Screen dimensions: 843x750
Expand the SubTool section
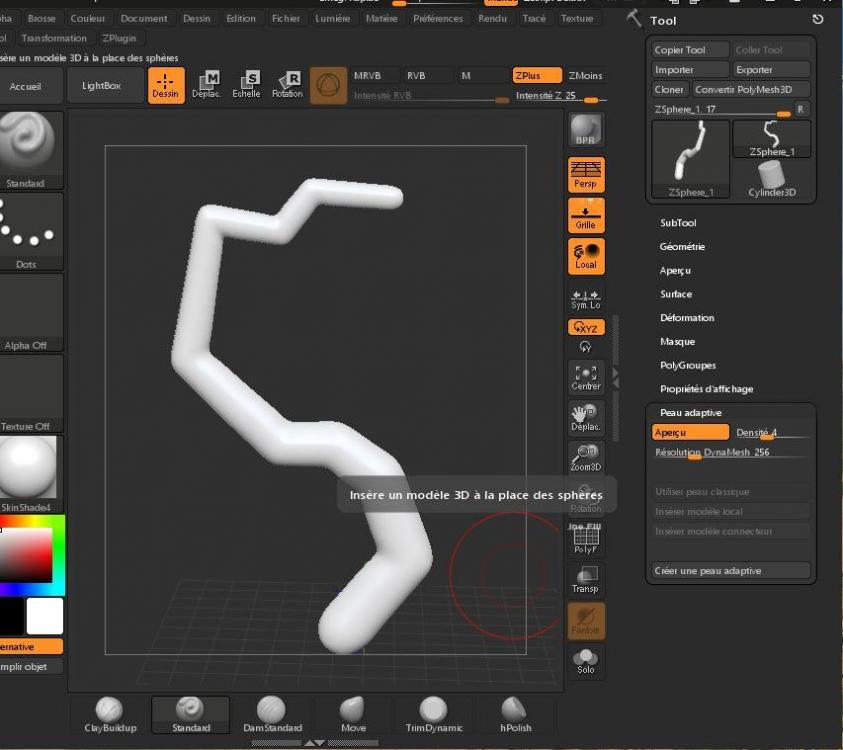678,223
